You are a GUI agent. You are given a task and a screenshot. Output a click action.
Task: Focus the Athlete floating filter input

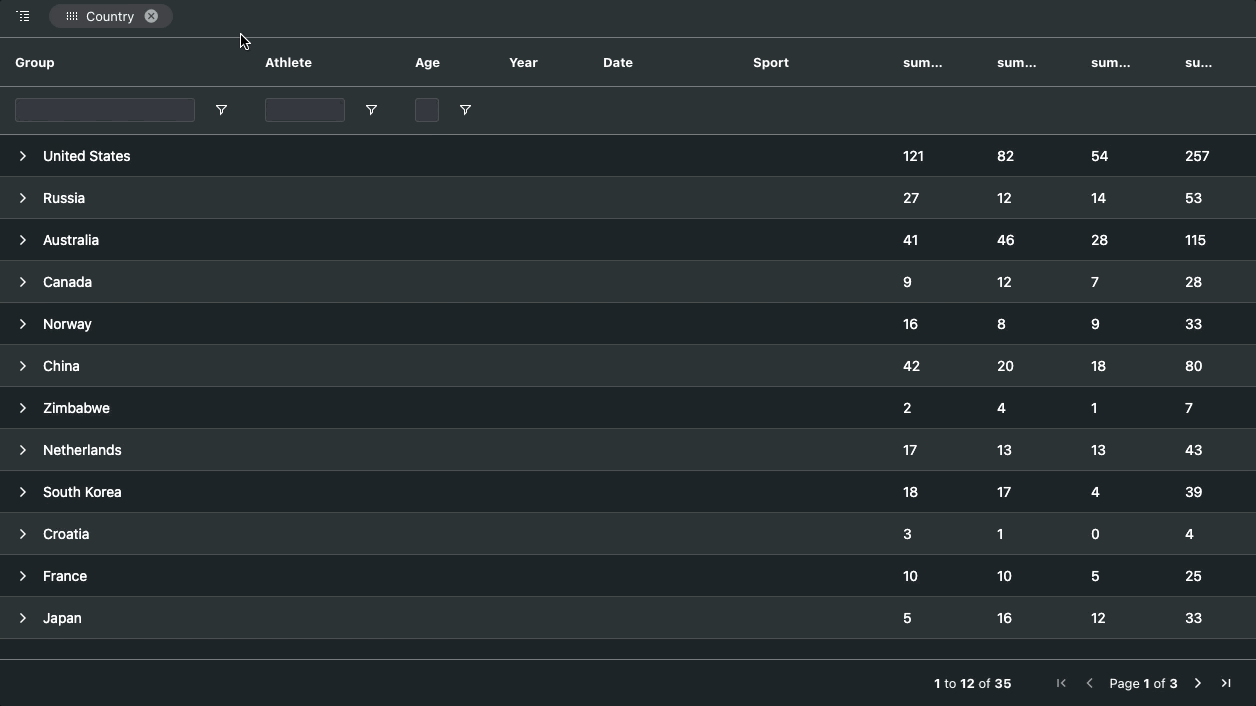coord(305,110)
